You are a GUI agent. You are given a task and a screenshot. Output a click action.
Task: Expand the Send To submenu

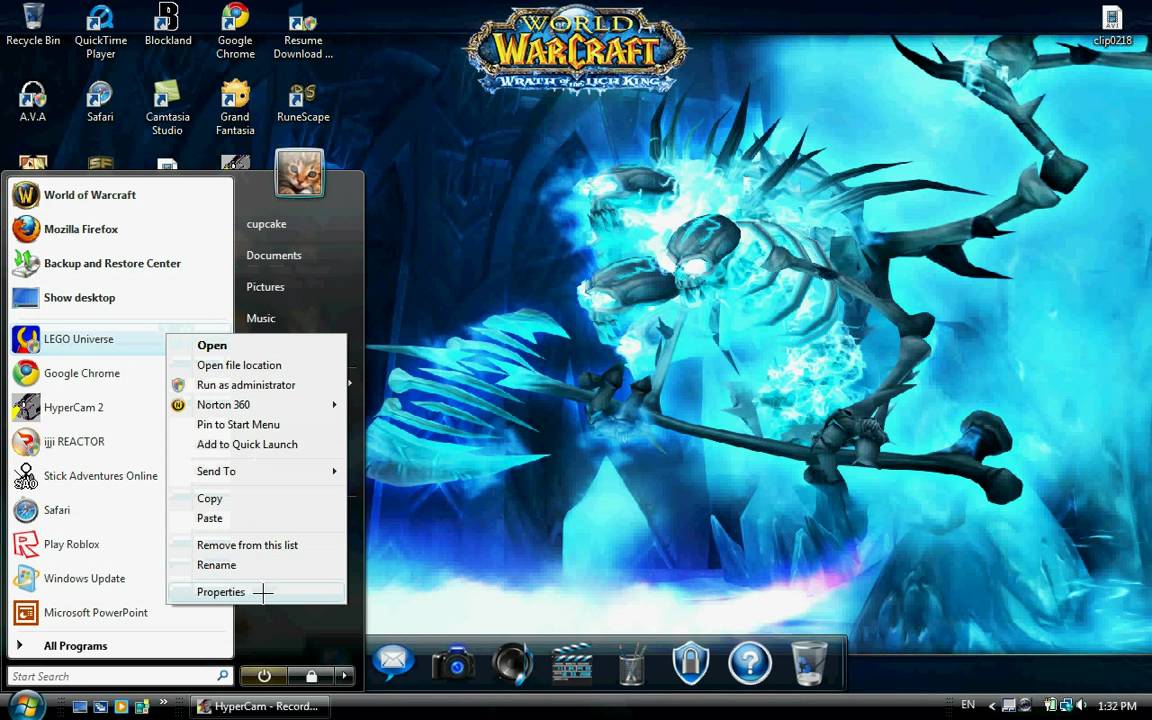click(257, 472)
